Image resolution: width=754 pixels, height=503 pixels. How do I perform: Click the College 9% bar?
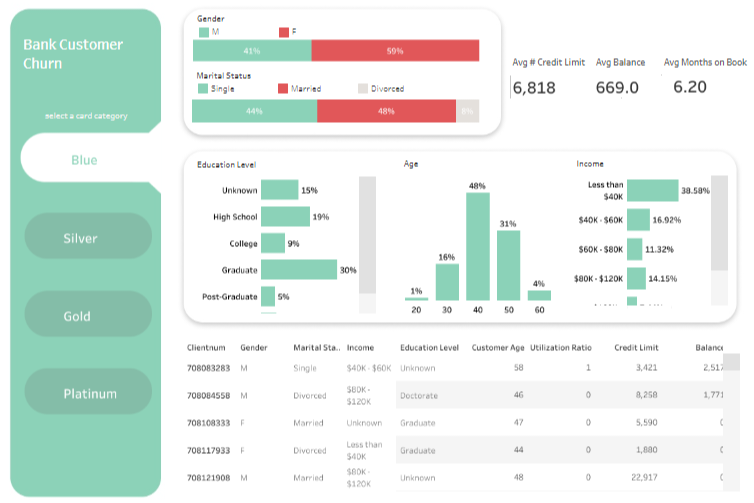pyautogui.click(x=273, y=243)
